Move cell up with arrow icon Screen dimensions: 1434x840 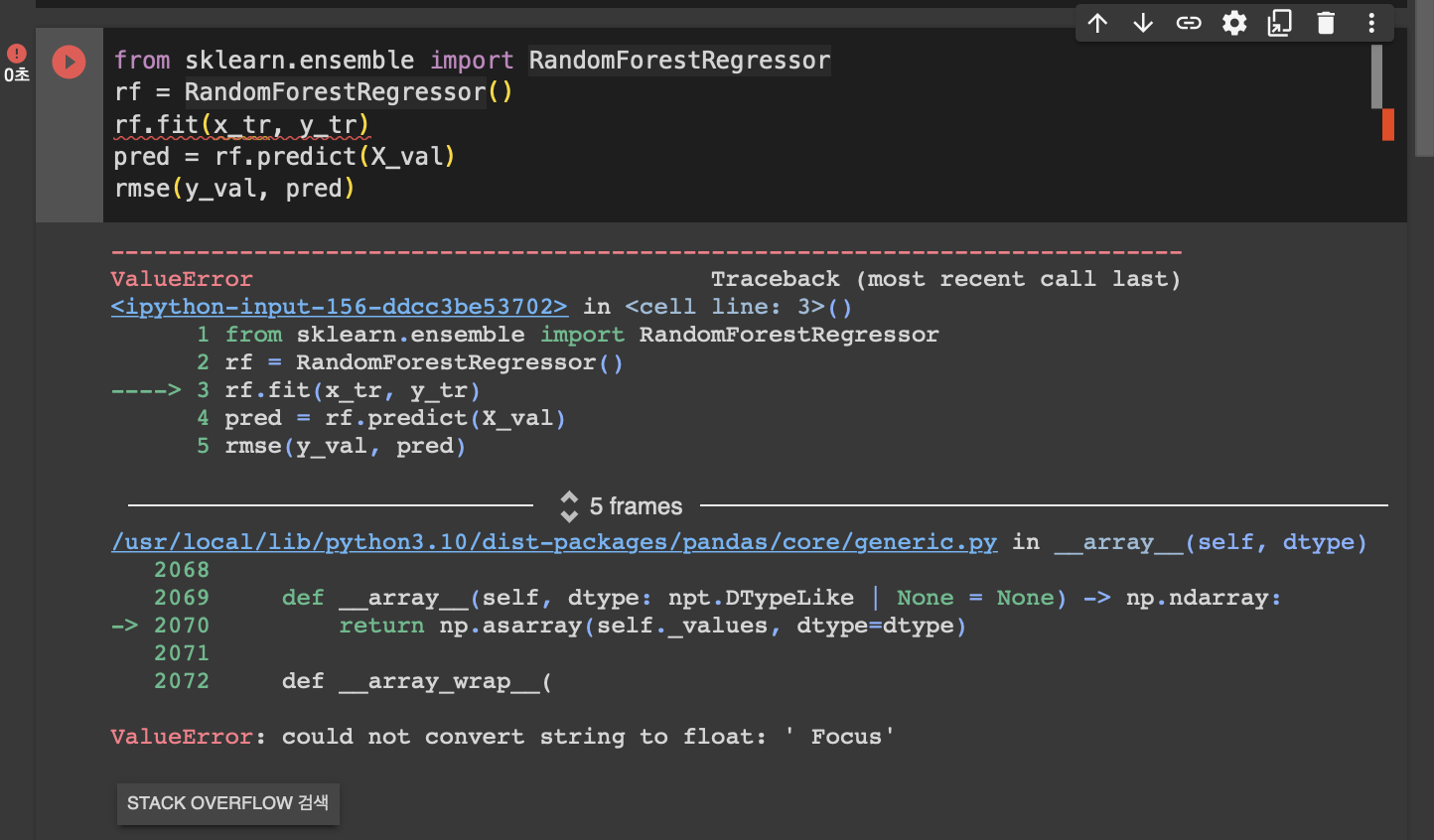point(1097,23)
